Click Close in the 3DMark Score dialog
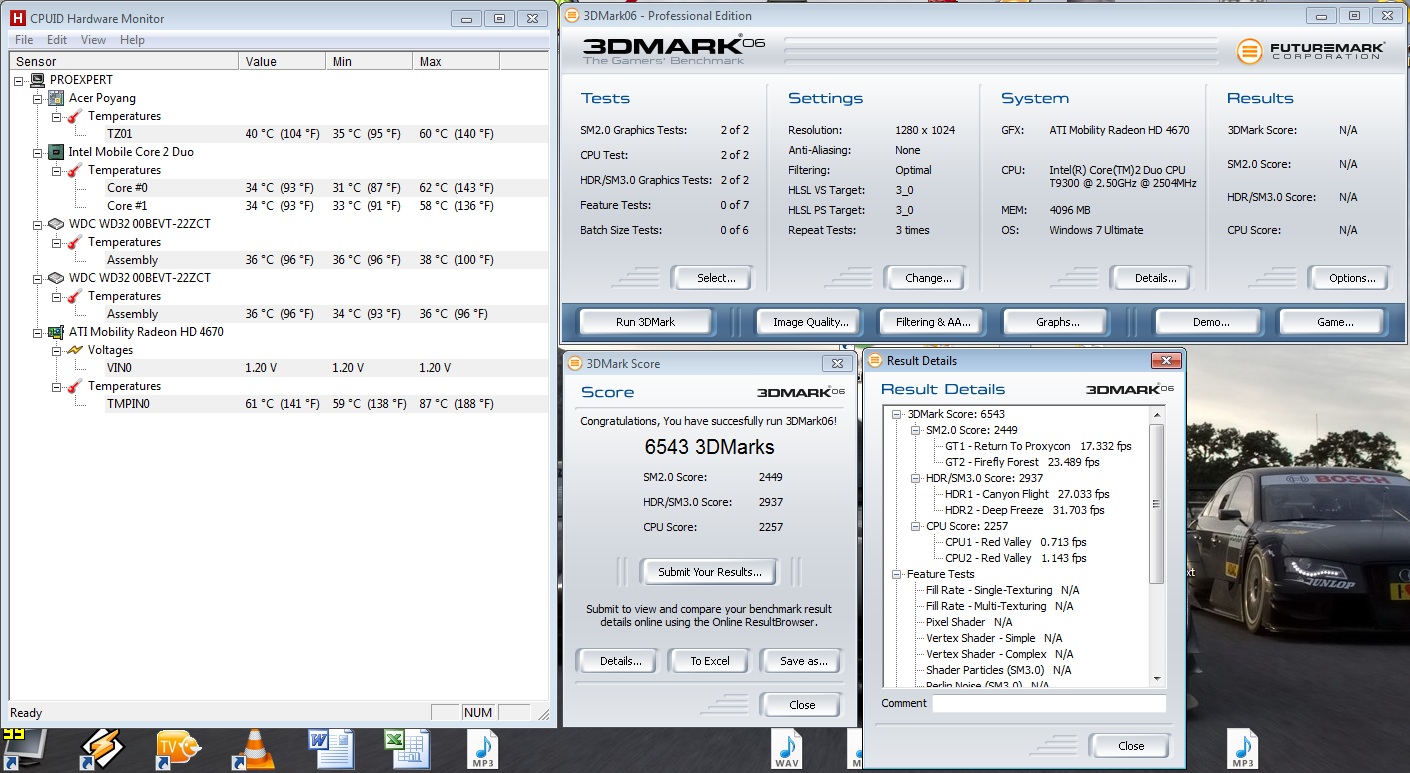The image size is (1410, 773). 802,705
